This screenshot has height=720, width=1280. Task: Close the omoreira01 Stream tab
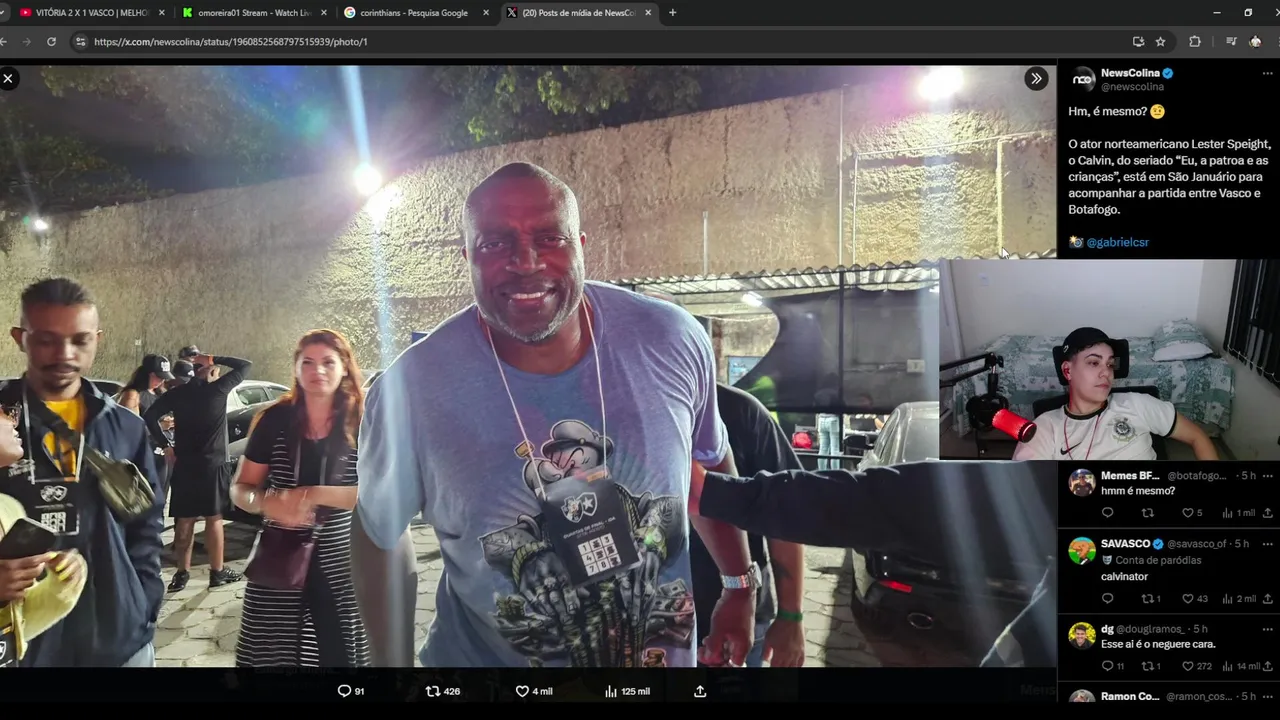point(323,13)
